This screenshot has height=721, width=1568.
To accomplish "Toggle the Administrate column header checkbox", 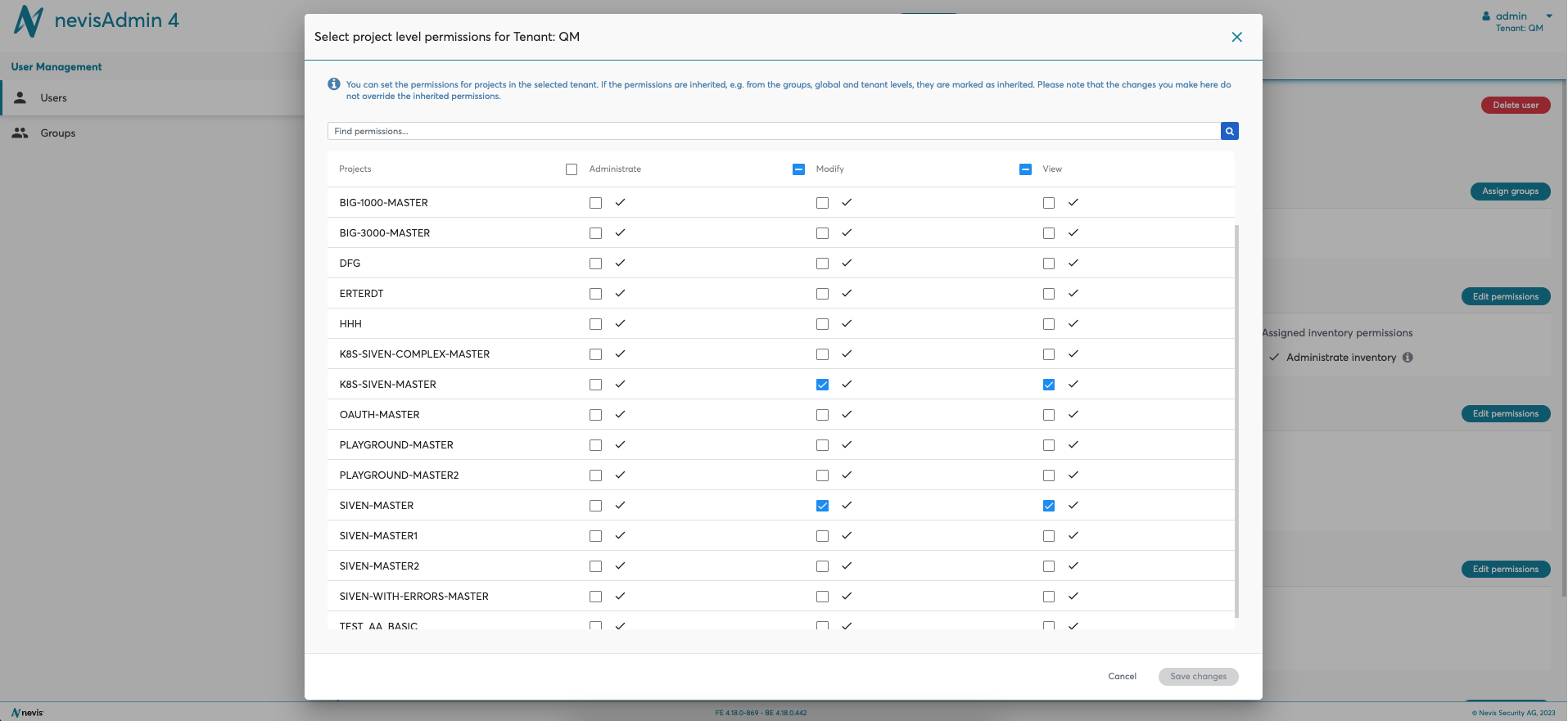I will [x=572, y=169].
